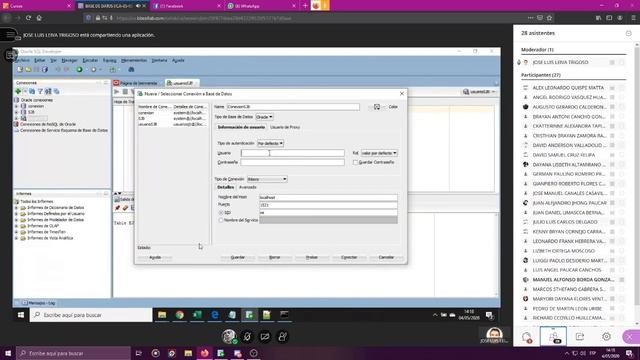Viewport: 640px width, 360px height.
Task: Expand the conexion node in the connections tree
Action: coord(17,106)
